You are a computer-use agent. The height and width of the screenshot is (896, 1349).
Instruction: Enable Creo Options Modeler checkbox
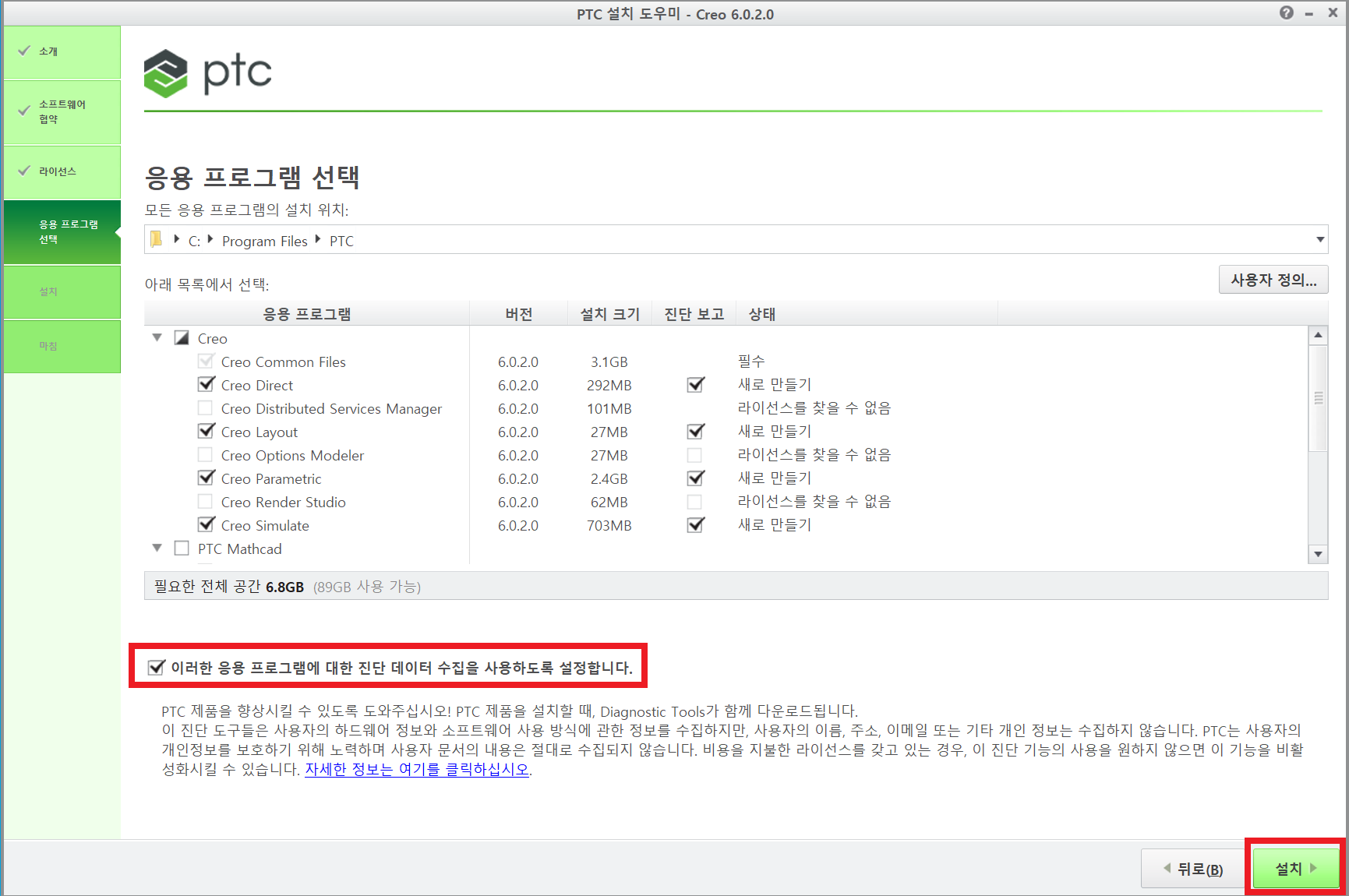click(x=205, y=454)
